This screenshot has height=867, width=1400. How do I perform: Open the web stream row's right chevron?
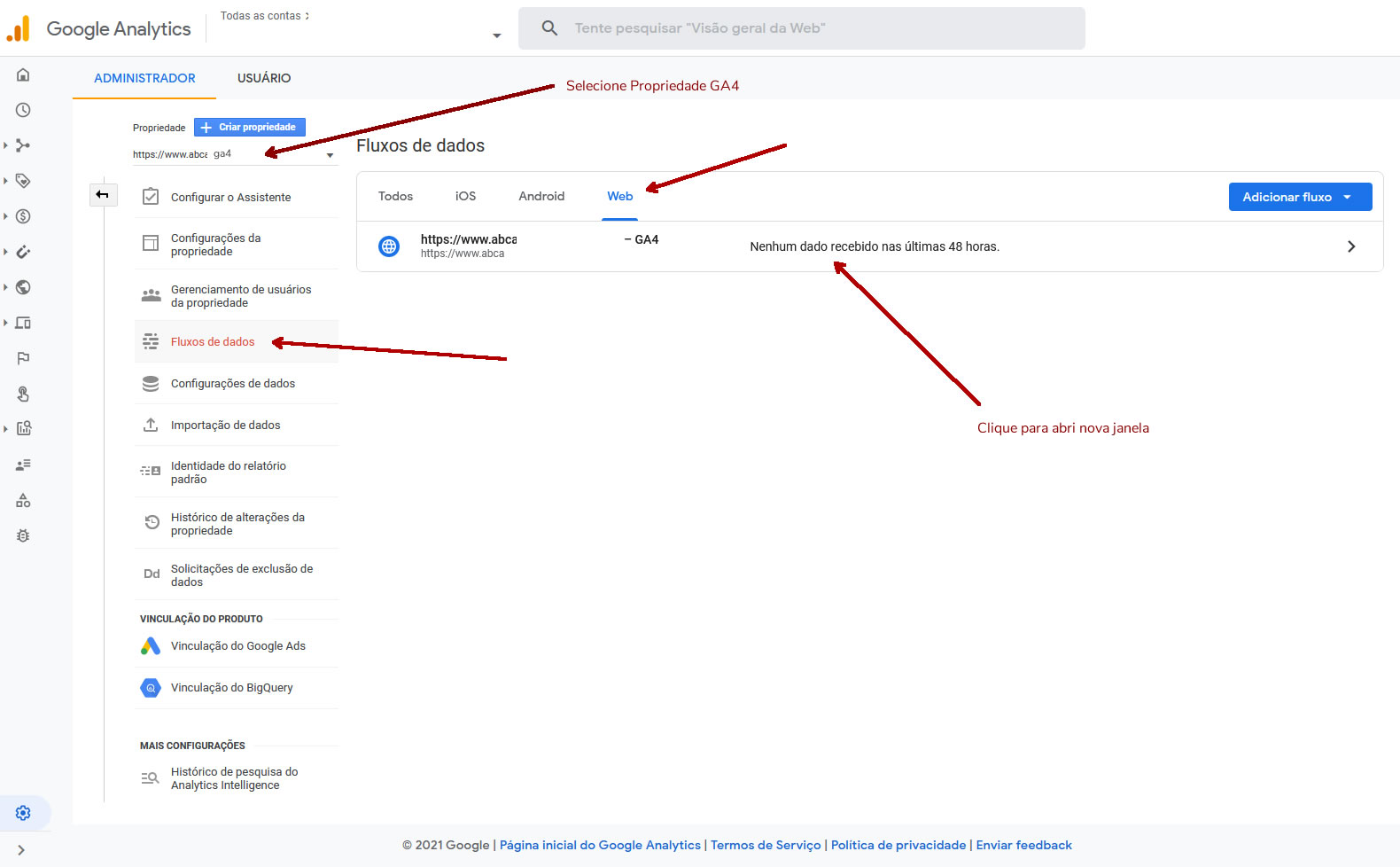[x=1351, y=246]
